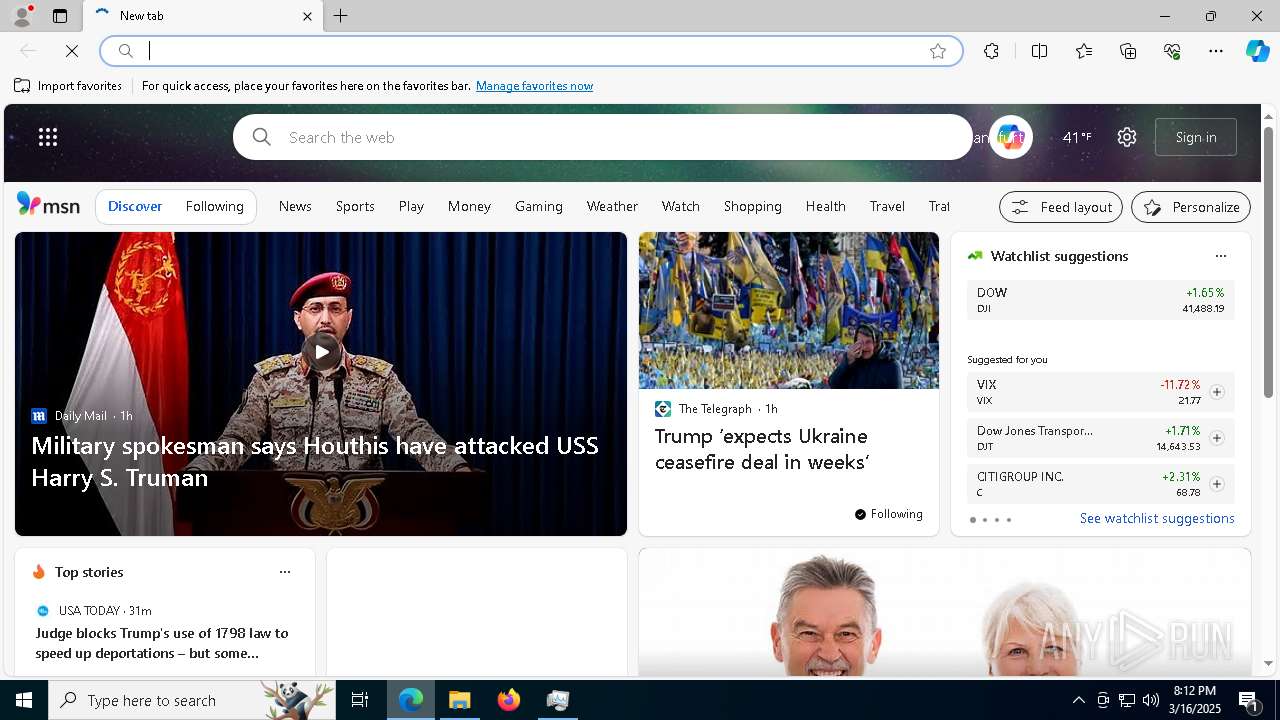Launch Firefox from taskbar

tap(509, 700)
